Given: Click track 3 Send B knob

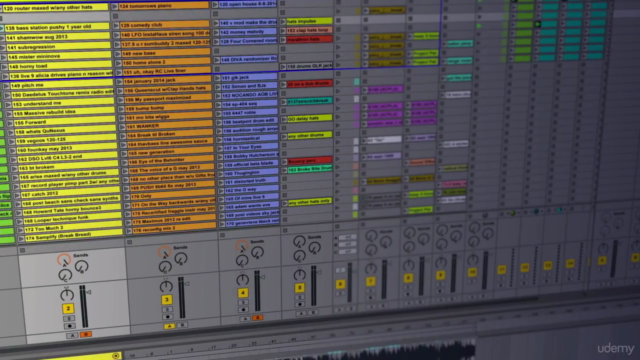Looking at the screenshot, I should click(181, 258).
